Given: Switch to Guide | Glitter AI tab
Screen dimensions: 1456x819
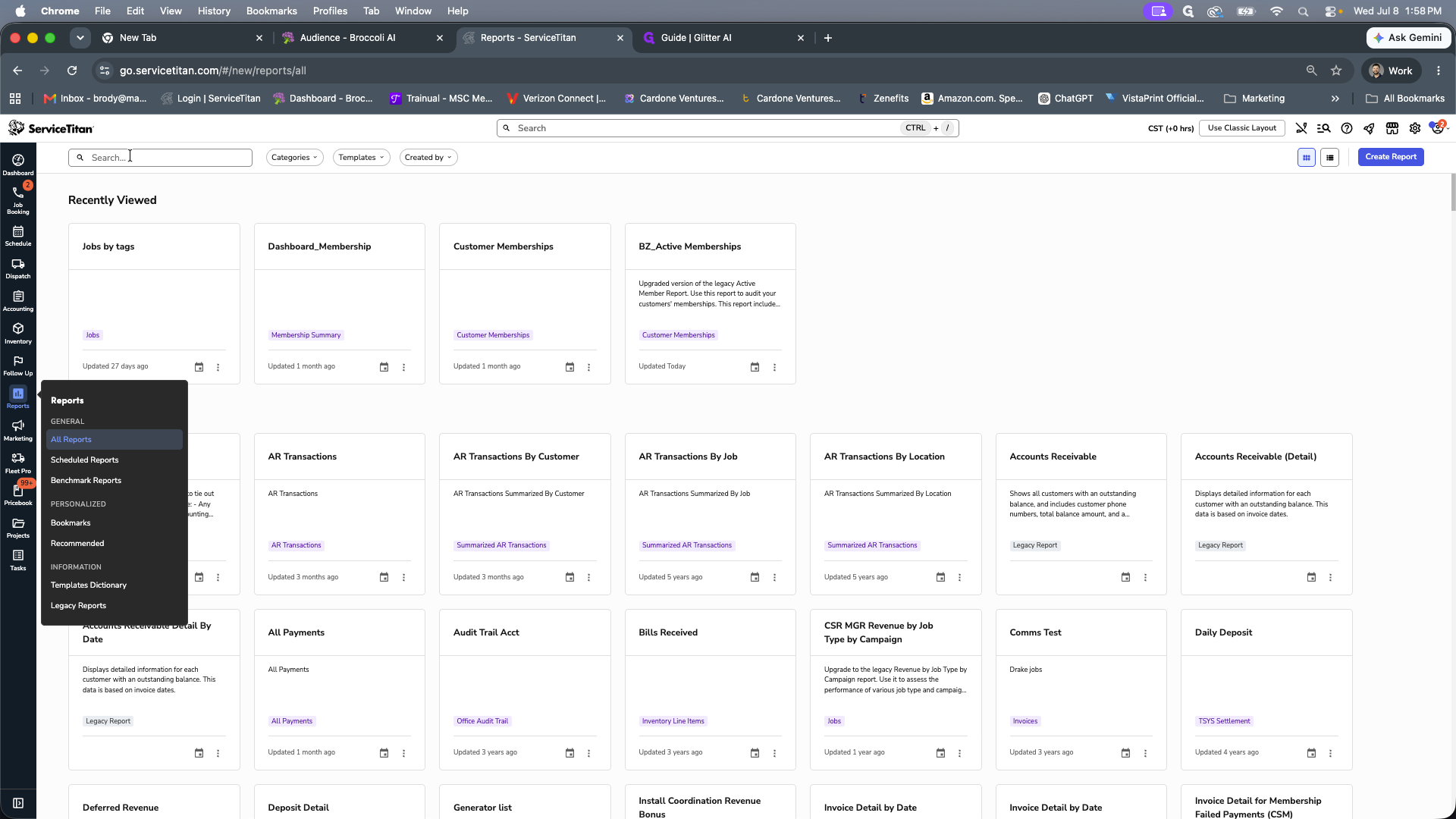Looking at the screenshot, I should click(724, 38).
